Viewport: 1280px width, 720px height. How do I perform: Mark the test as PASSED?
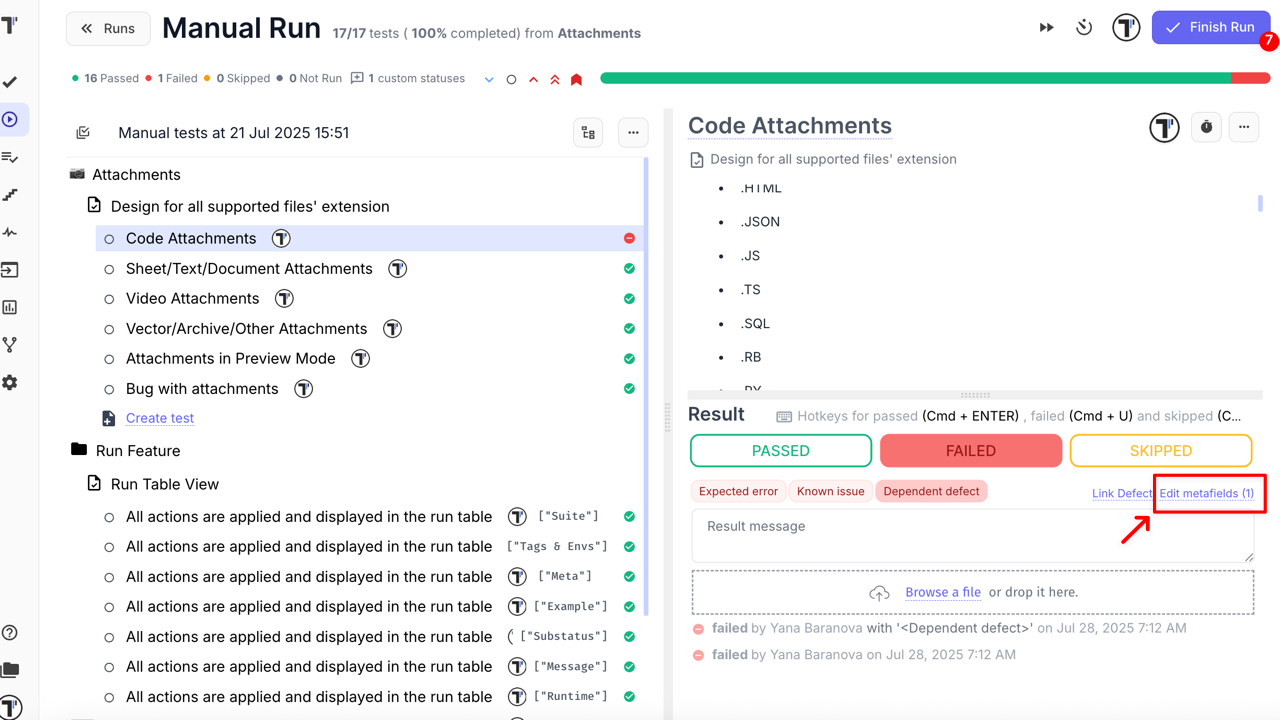(x=780, y=451)
